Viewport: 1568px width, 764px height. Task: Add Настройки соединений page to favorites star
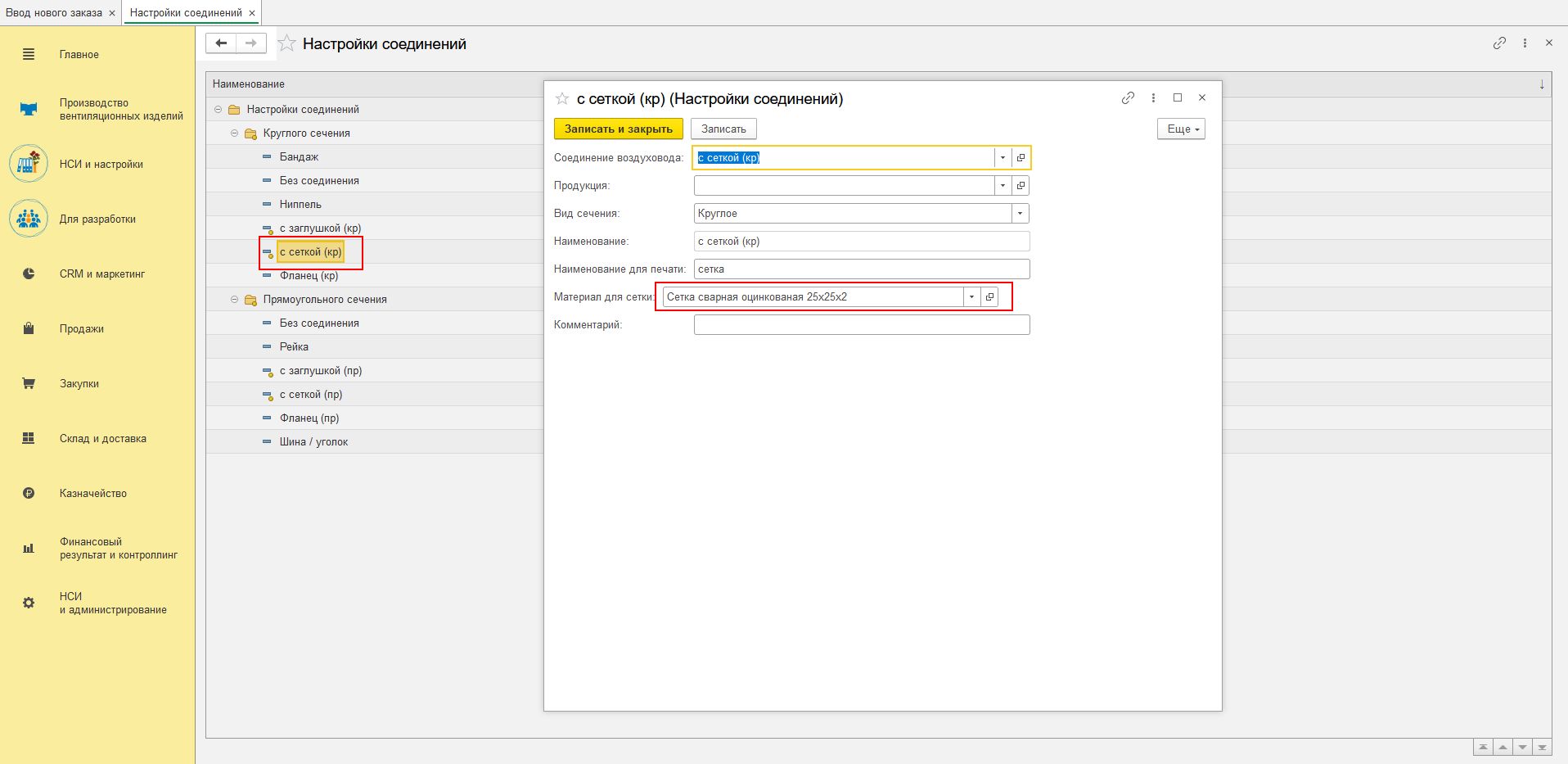click(x=286, y=44)
